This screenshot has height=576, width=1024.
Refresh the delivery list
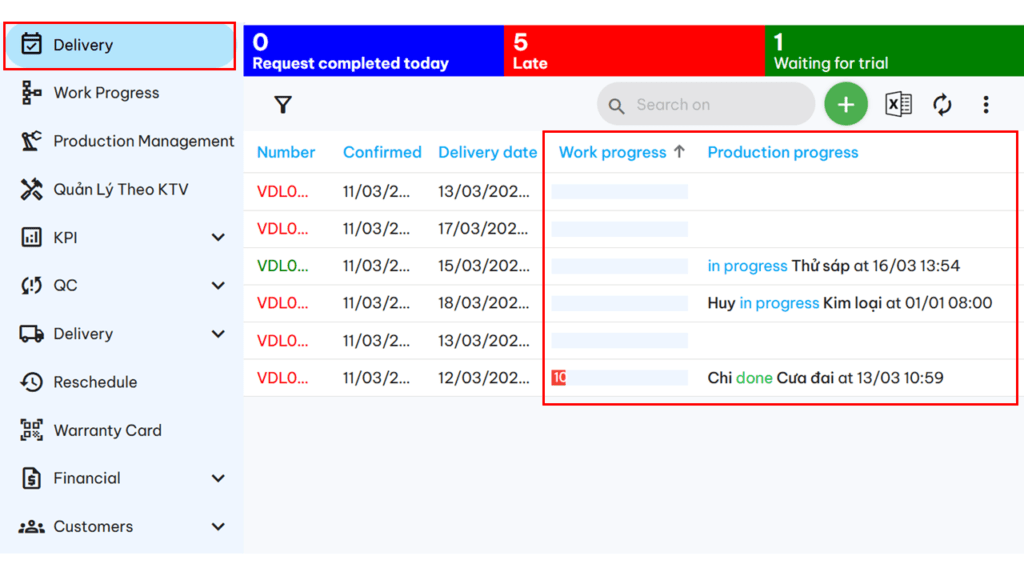[x=942, y=105]
